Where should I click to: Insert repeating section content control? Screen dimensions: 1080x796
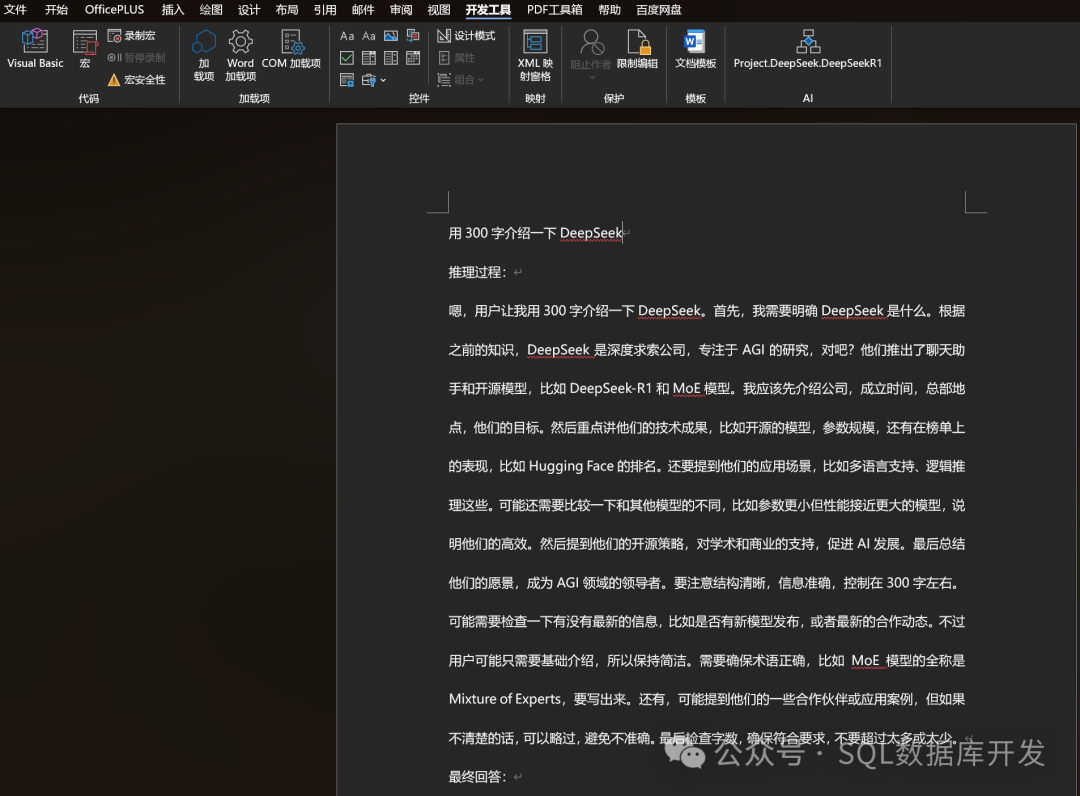point(347,80)
